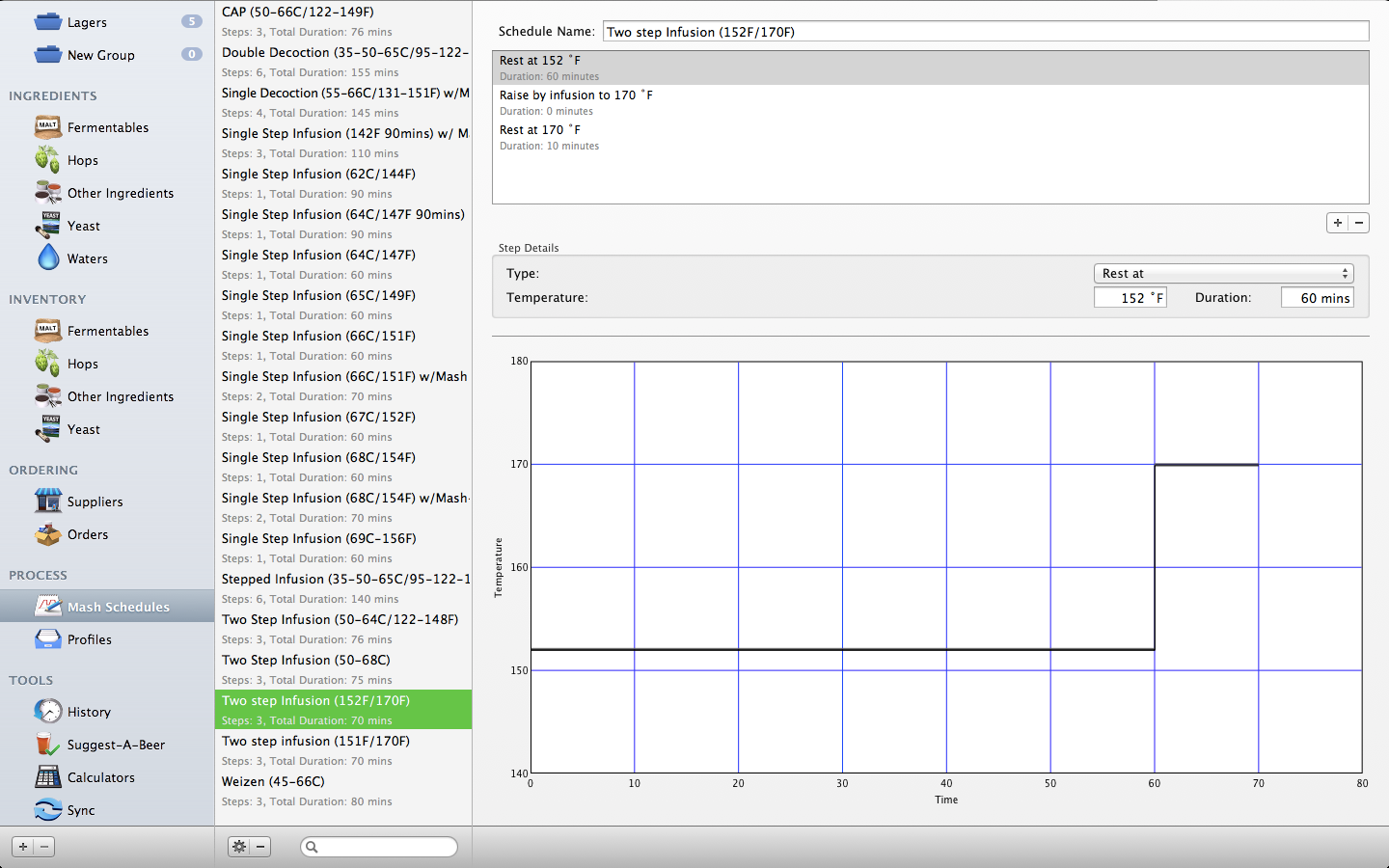The image size is (1389, 868).
Task: Open the step Type dropdown
Action: (x=1223, y=274)
